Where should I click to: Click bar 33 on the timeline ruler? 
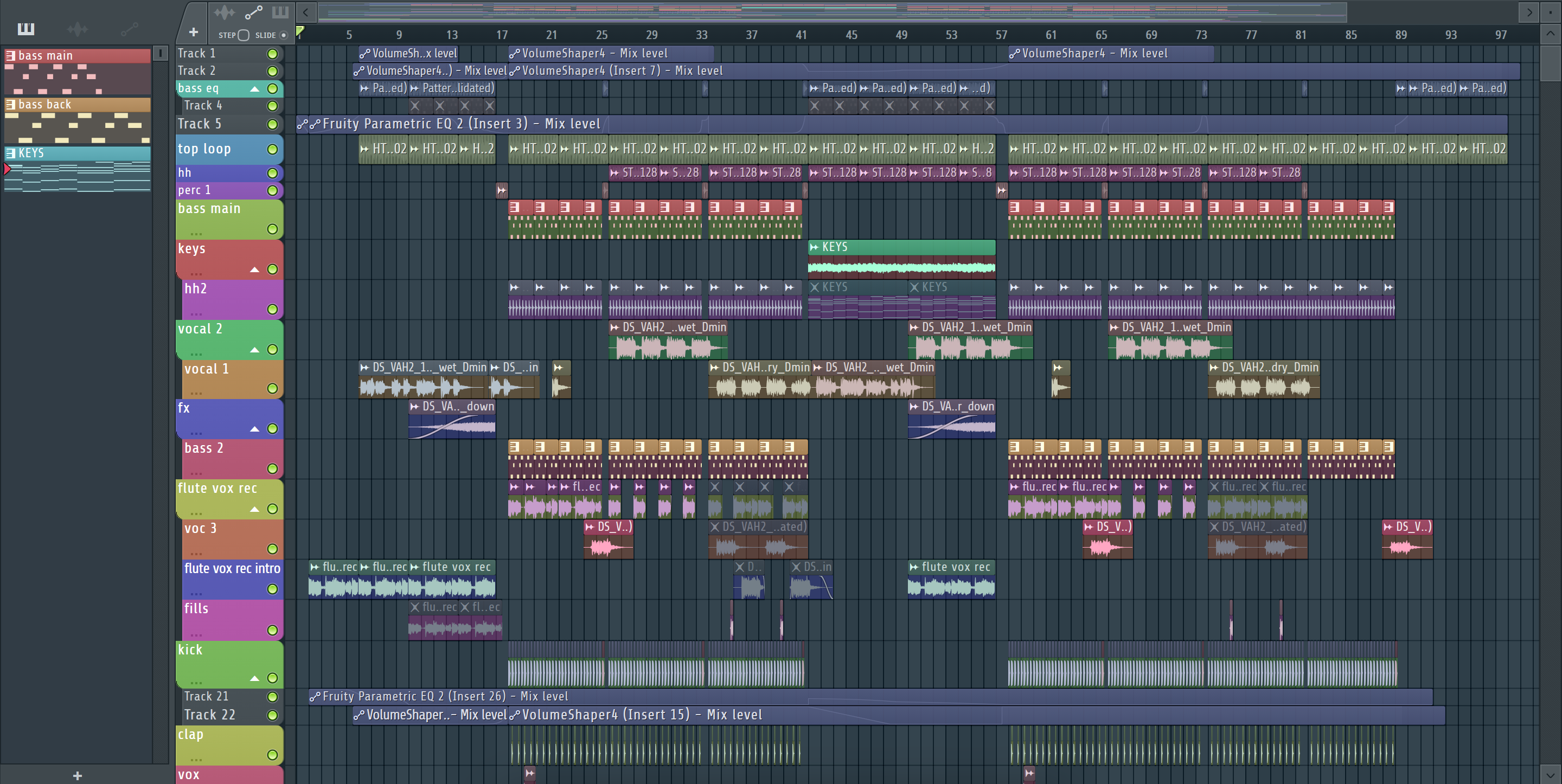click(702, 35)
